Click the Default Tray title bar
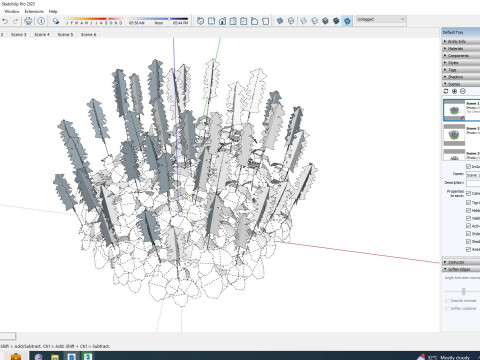The height and width of the screenshot is (360, 480). click(461, 32)
